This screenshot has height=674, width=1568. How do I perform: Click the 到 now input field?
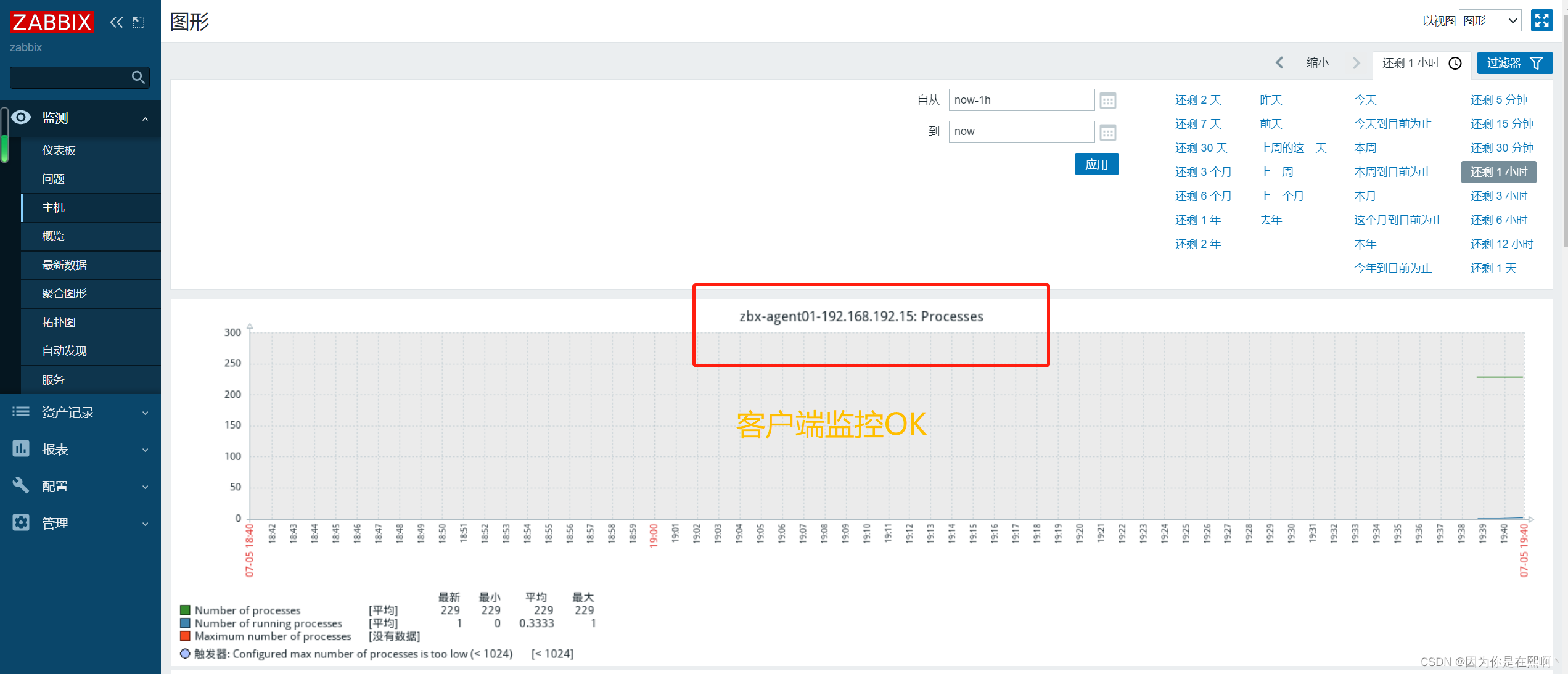(1021, 131)
